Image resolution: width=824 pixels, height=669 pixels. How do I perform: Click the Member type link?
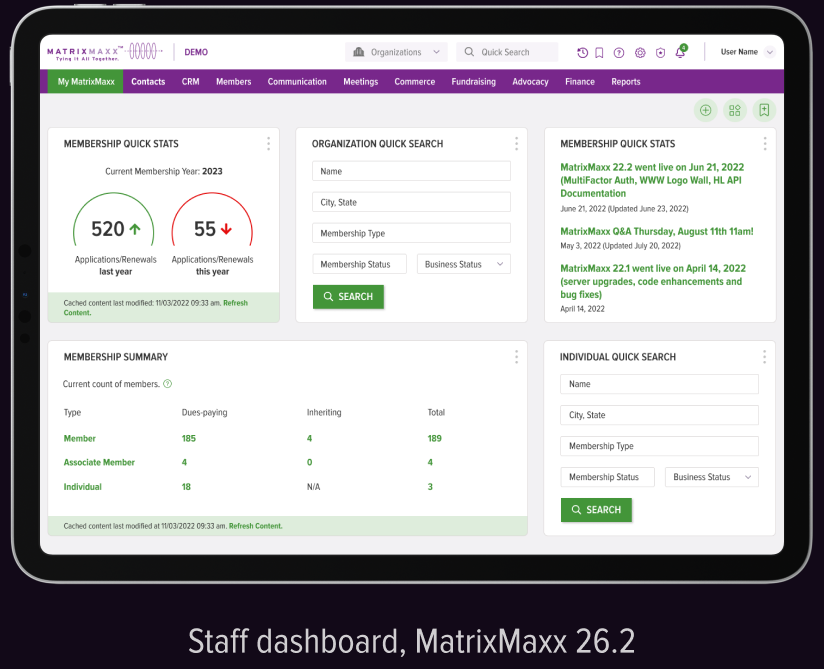tap(79, 438)
